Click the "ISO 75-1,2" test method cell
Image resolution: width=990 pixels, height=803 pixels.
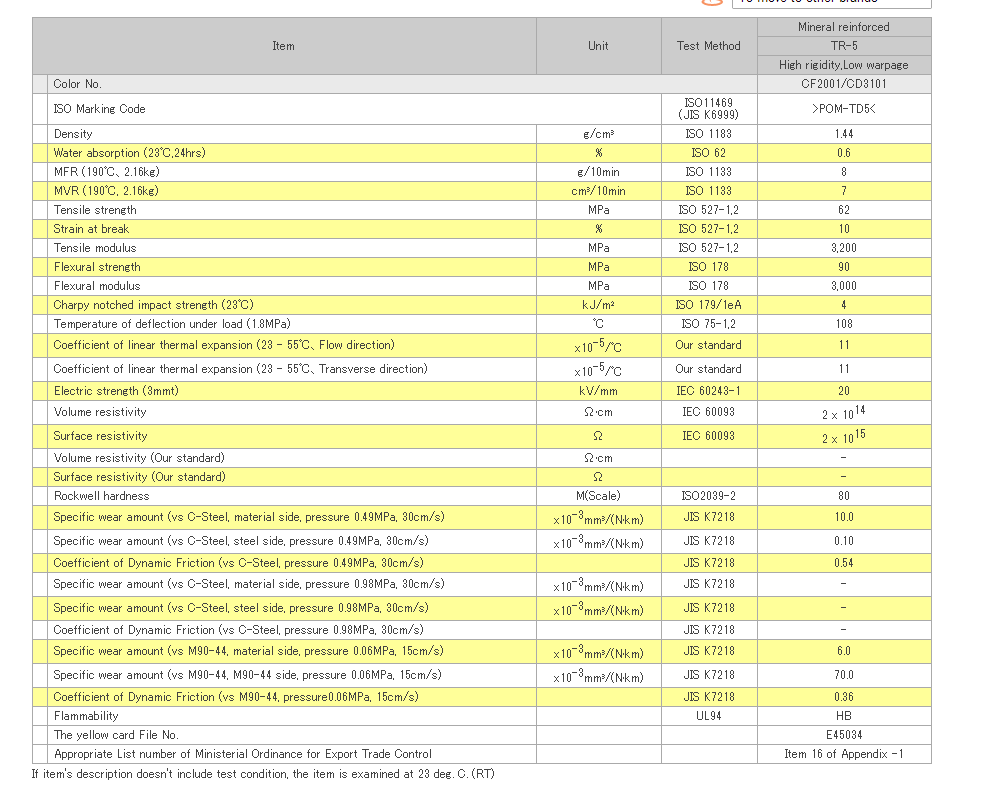(708, 324)
